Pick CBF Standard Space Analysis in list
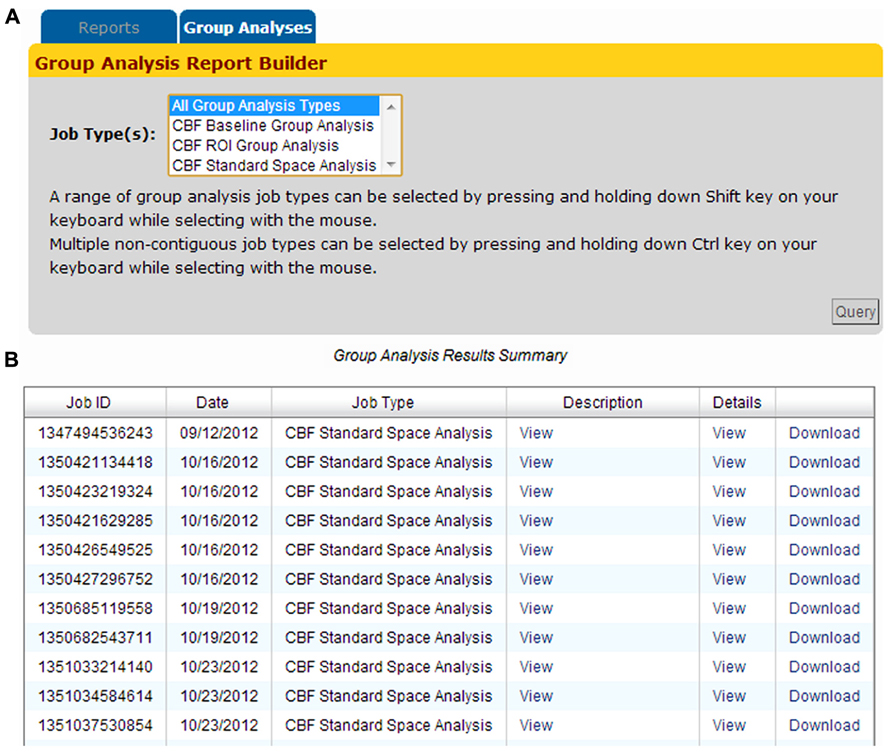The height and width of the screenshot is (754, 892). (275, 165)
